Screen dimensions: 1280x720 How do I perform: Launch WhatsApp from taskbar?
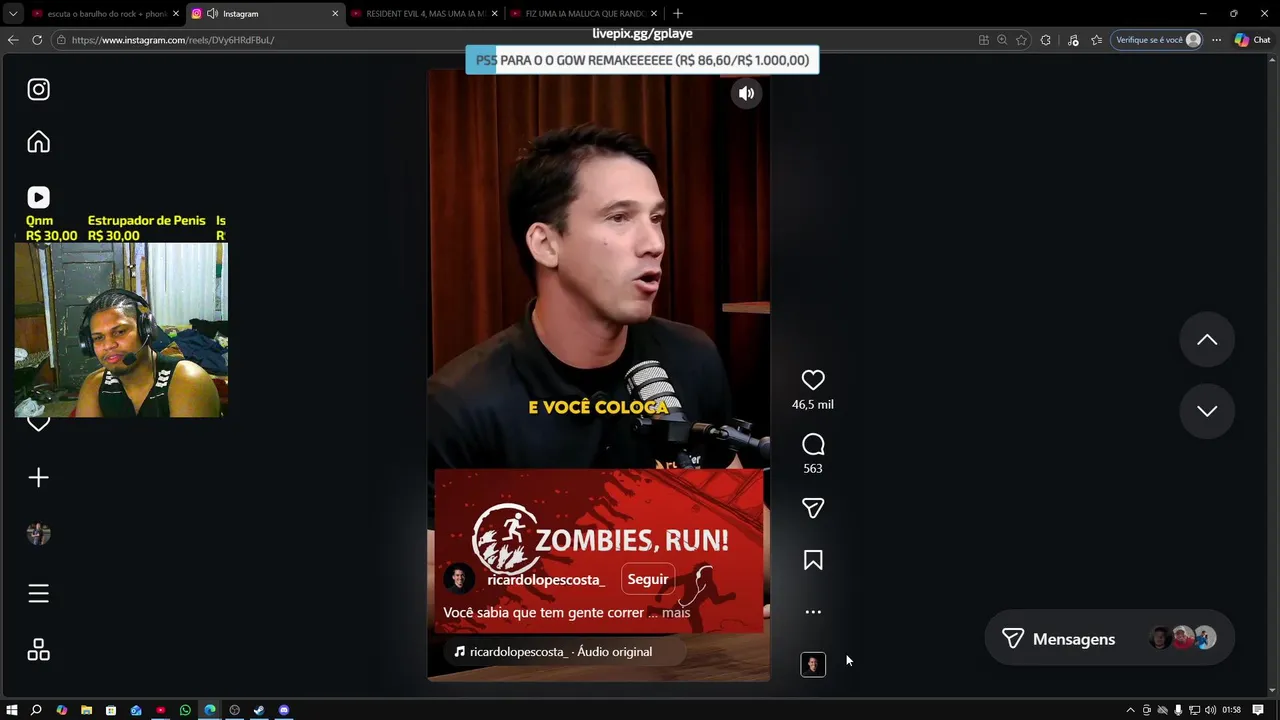pyautogui.click(x=185, y=710)
